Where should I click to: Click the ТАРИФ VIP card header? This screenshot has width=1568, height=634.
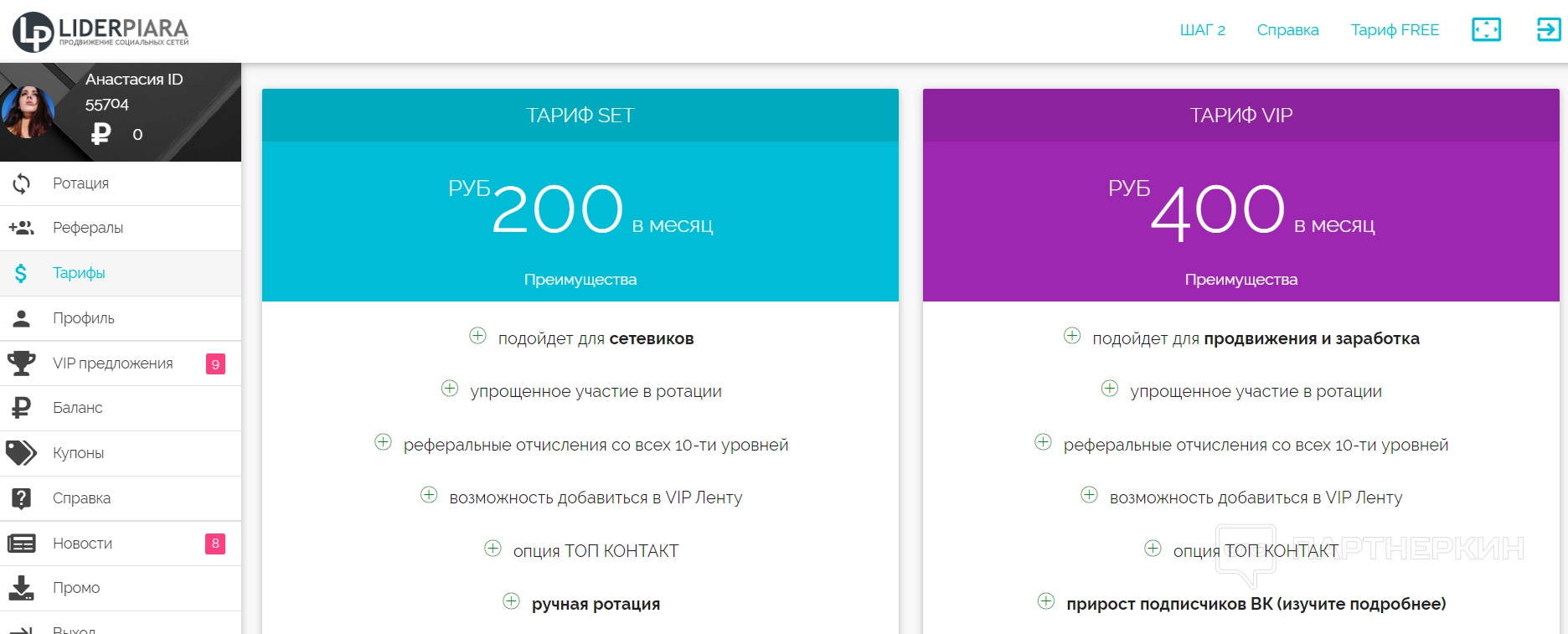(x=1240, y=116)
